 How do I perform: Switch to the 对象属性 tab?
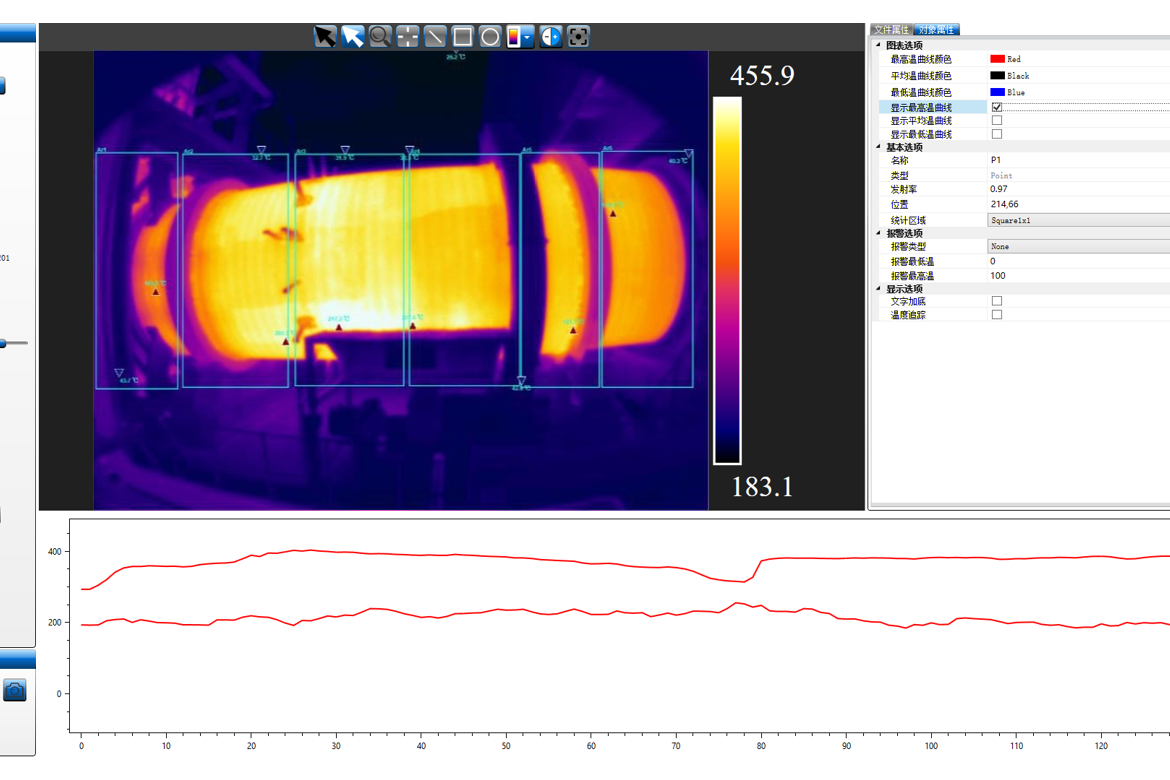937,30
